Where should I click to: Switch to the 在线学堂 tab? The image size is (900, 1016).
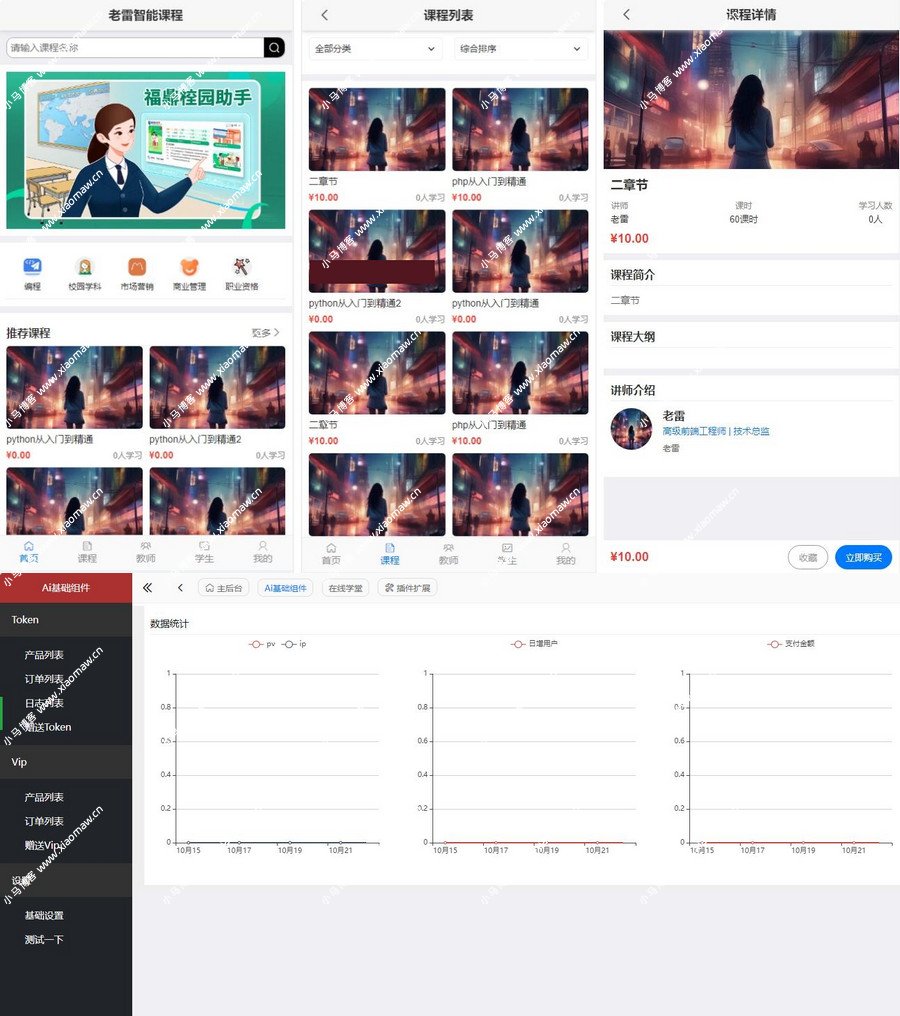click(x=346, y=588)
